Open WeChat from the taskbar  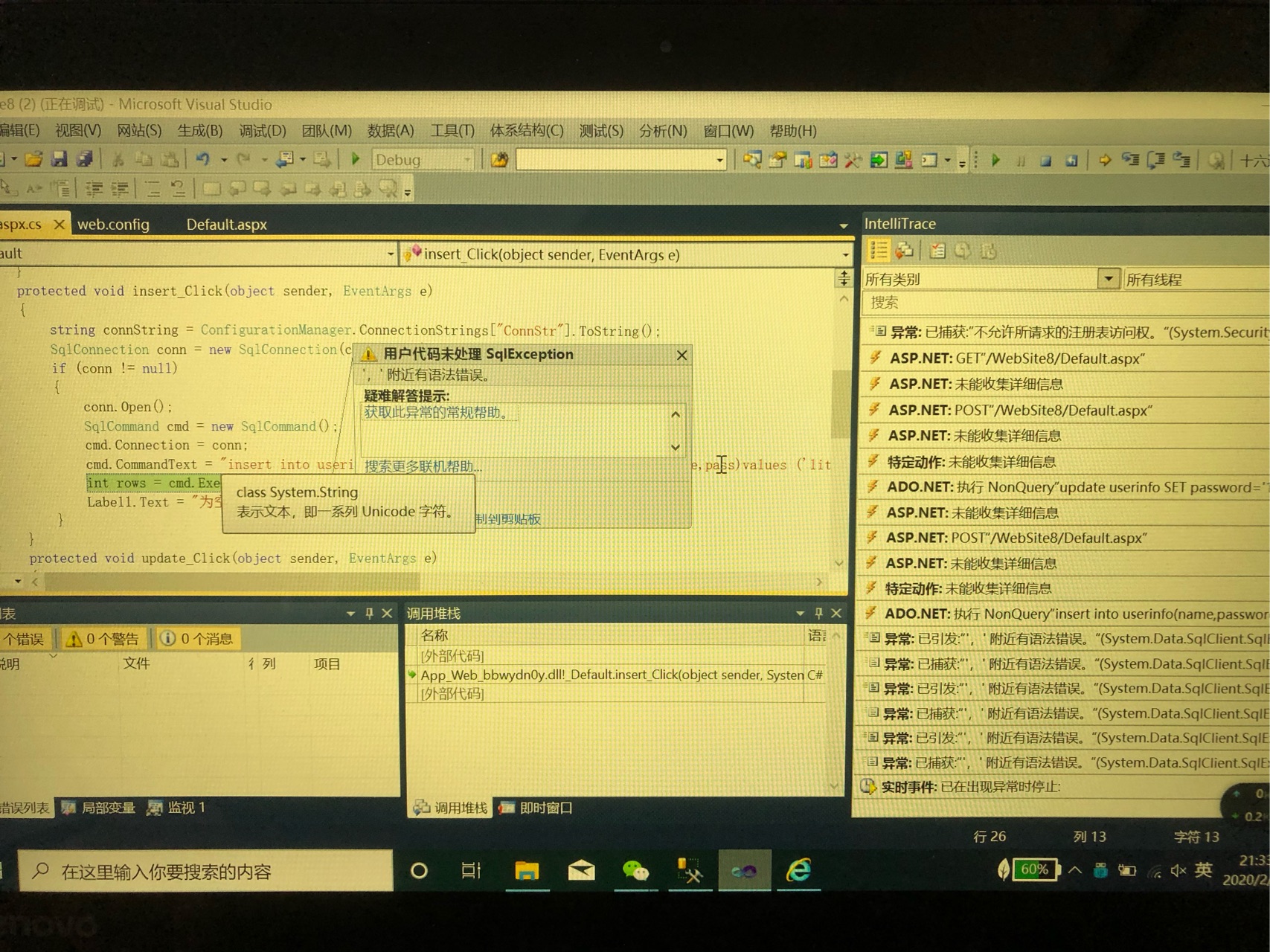pos(635,870)
